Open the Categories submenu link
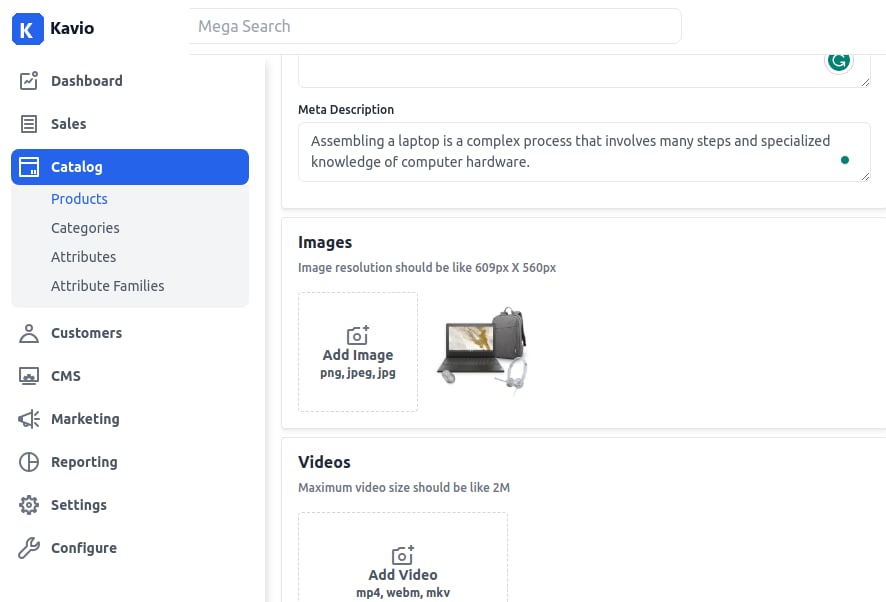Viewport: 886px width, 602px height. (85, 228)
